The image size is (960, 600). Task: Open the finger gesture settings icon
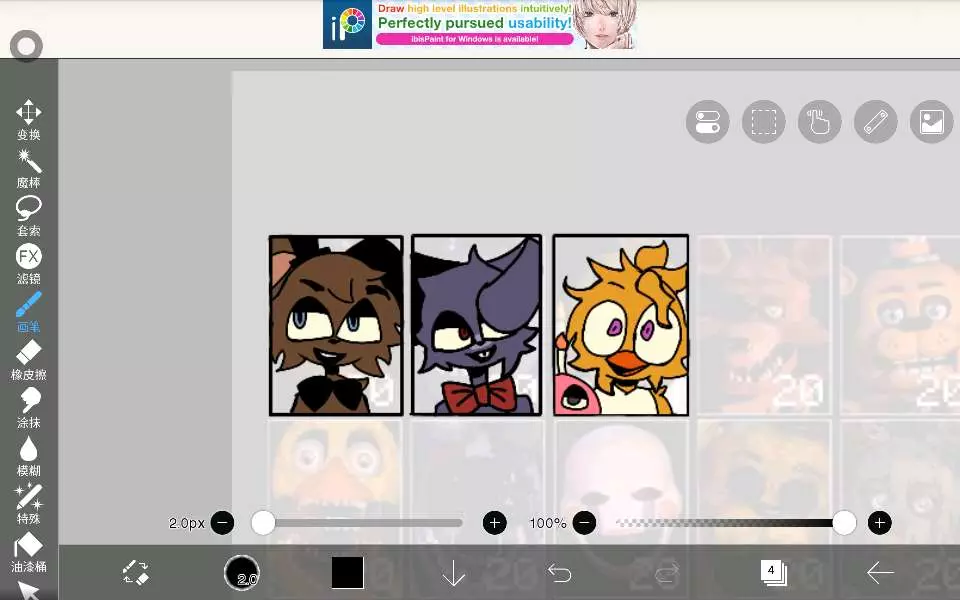click(820, 121)
